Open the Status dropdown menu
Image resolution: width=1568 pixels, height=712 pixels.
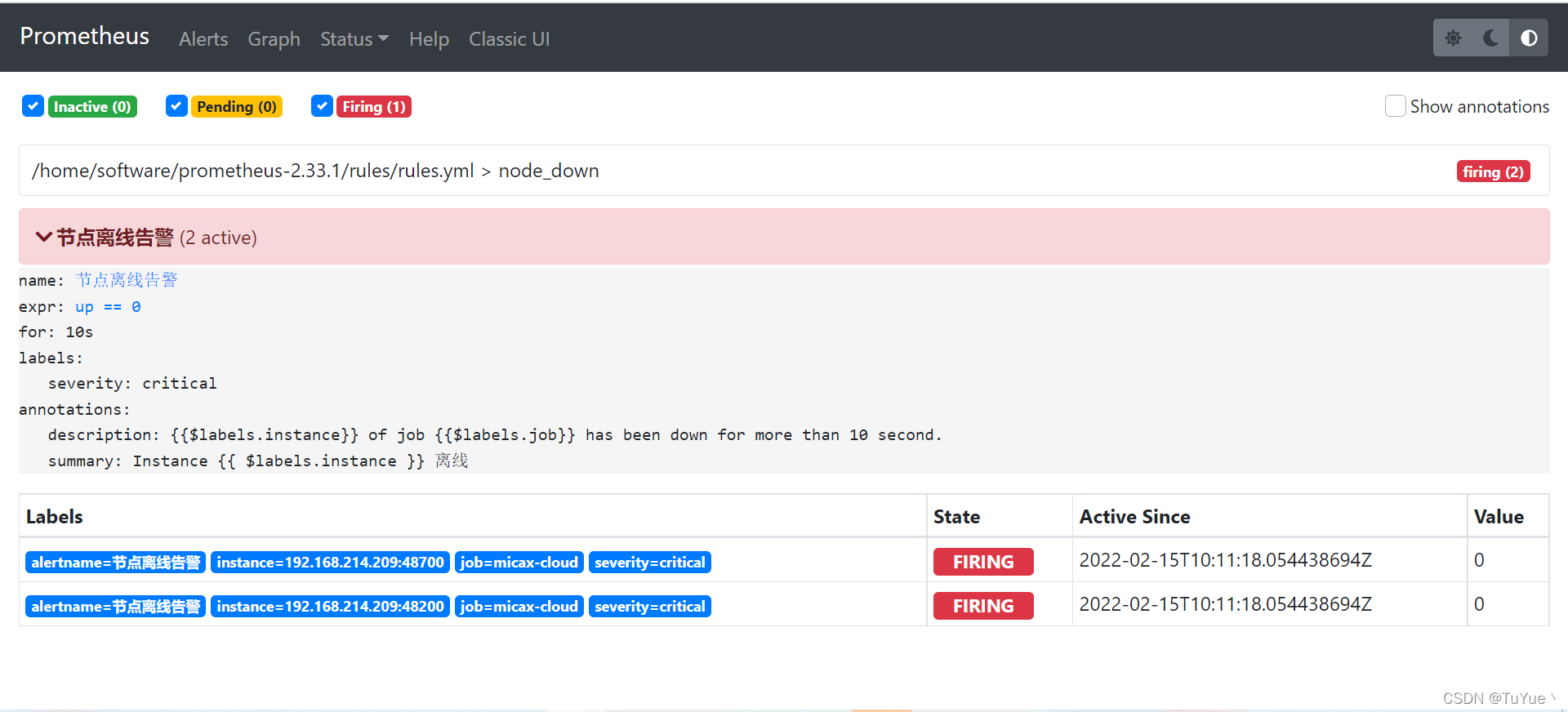(354, 38)
